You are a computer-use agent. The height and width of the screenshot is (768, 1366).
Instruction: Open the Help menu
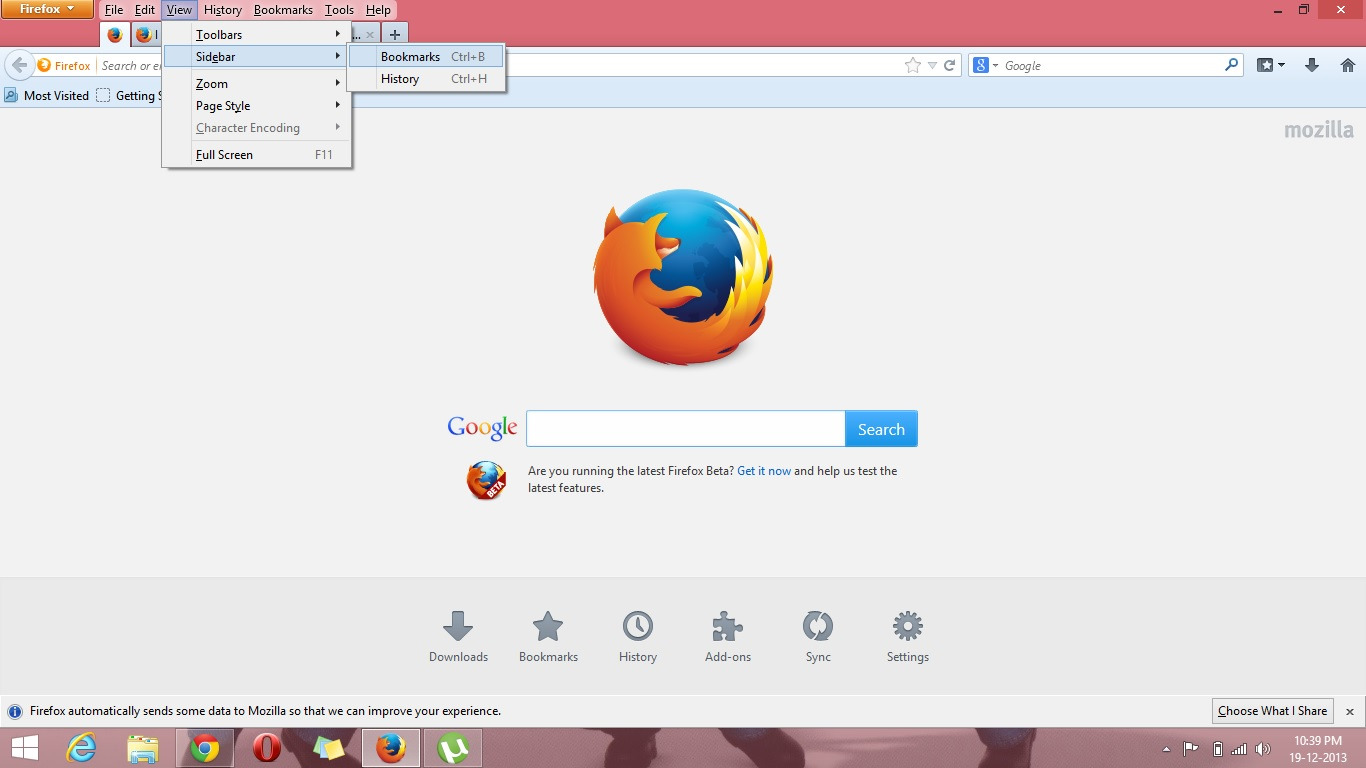click(378, 10)
